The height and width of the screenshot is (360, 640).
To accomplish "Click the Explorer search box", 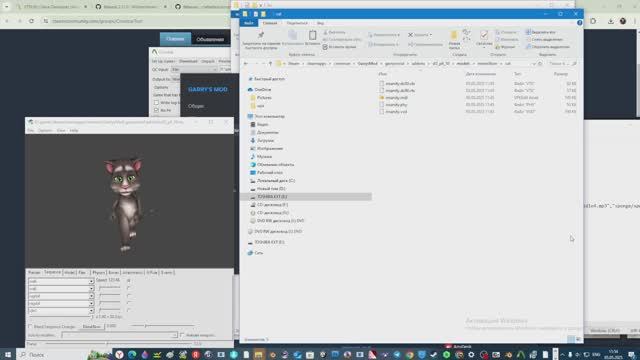I will (x=561, y=64).
